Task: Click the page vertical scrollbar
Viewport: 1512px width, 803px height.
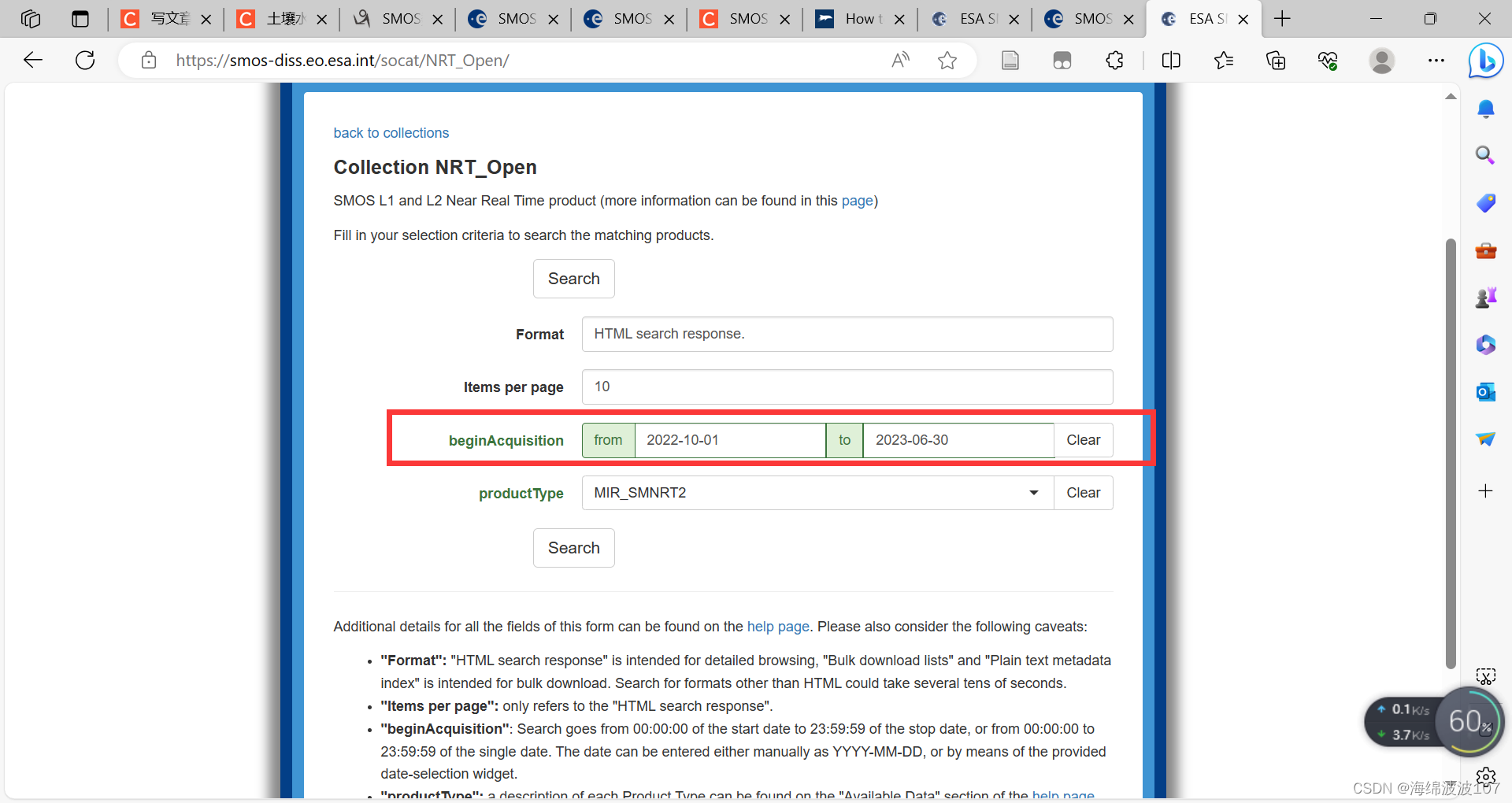Action: pyautogui.click(x=1451, y=453)
